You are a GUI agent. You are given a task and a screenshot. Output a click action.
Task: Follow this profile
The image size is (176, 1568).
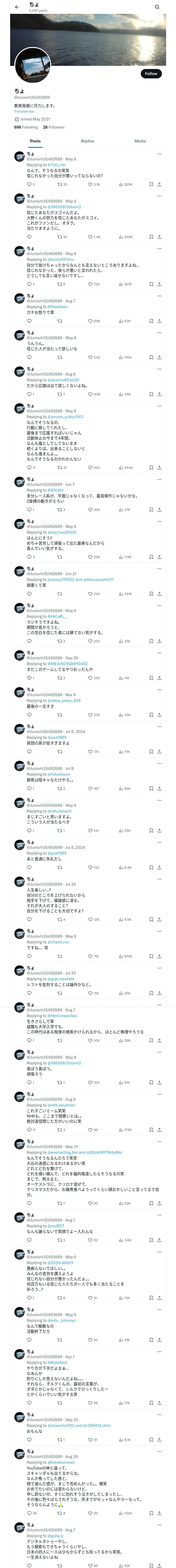coord(151,74)
